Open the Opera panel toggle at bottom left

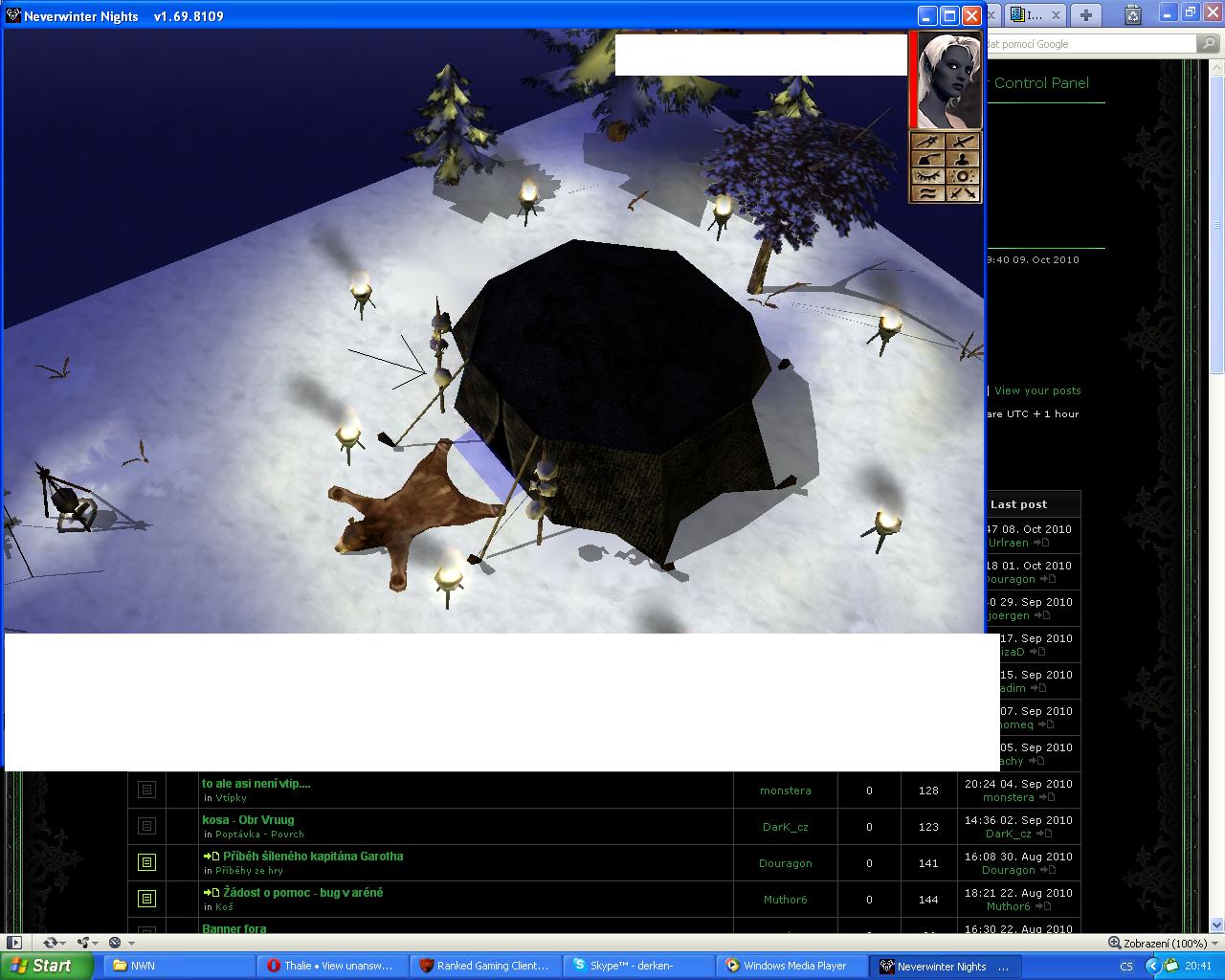tap(14, 943)
